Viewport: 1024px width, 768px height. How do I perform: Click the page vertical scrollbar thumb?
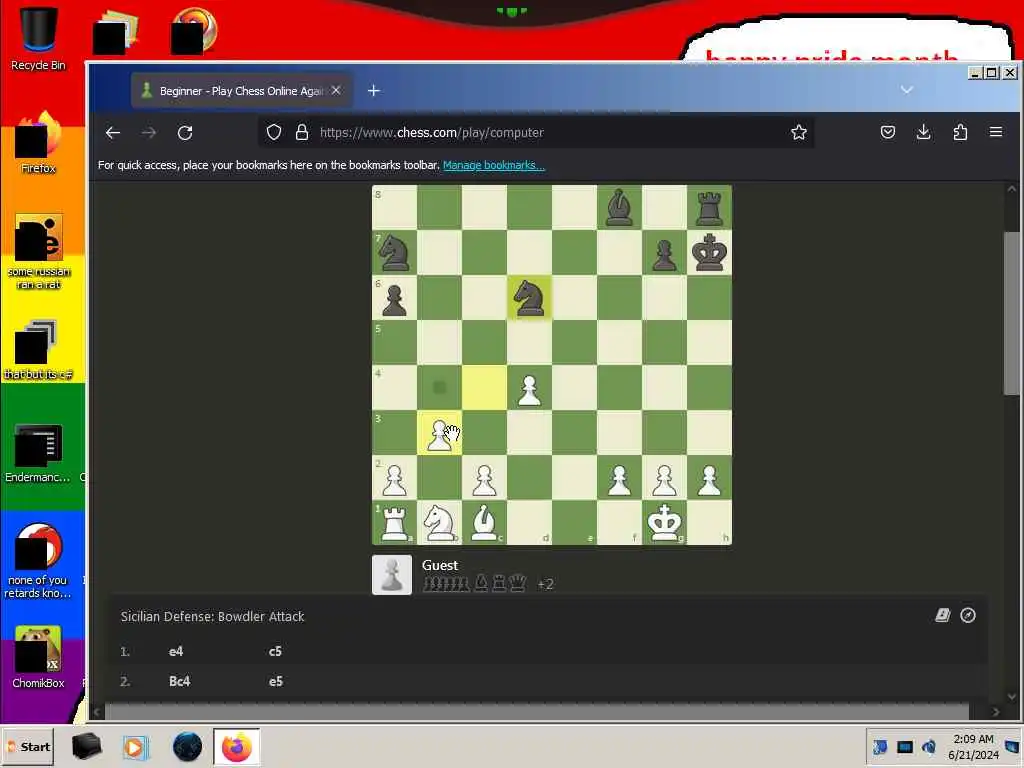(1011, 313)
